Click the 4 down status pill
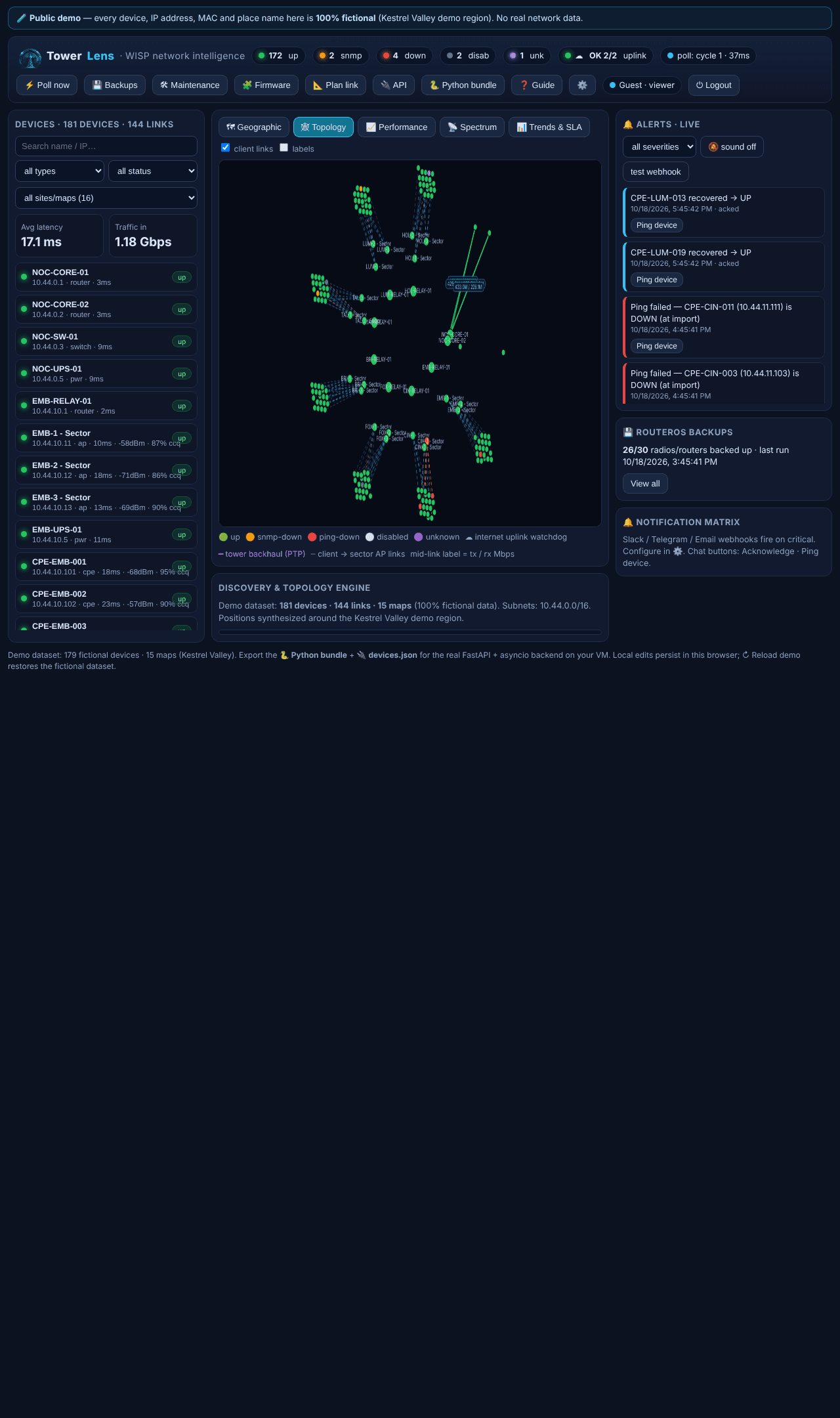840x1418 pixels. tap(405, 56)
